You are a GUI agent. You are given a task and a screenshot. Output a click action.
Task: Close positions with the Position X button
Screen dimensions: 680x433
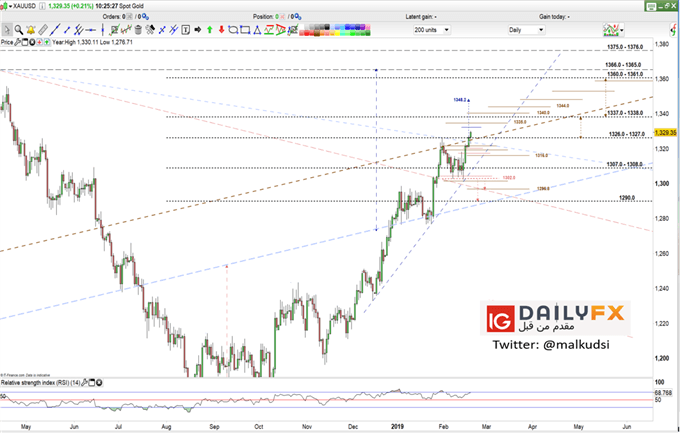pos(283,17)
